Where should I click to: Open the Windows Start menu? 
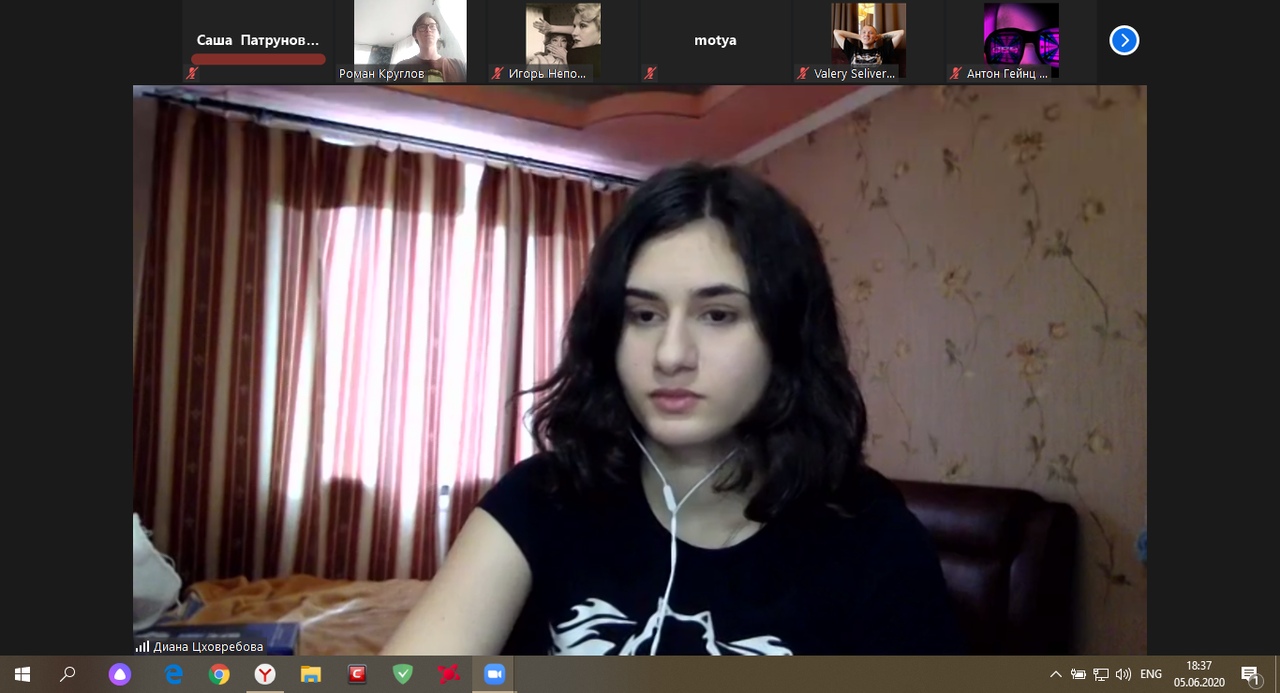pos(22,675)
